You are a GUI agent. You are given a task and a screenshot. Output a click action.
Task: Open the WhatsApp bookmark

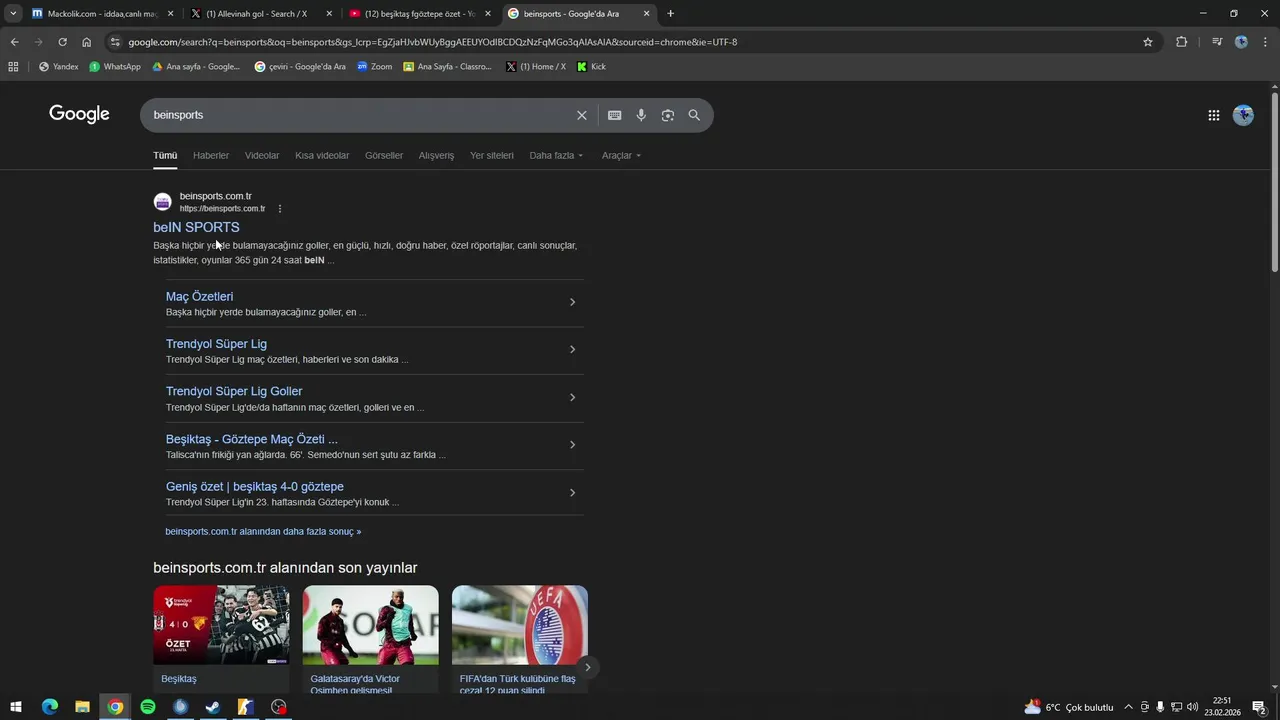pyautogui.click(x=115, y=67)
